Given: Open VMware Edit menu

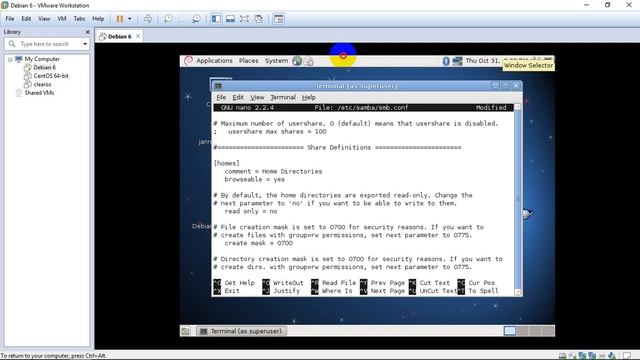Looking at the screenshot, I should [26, 19].
